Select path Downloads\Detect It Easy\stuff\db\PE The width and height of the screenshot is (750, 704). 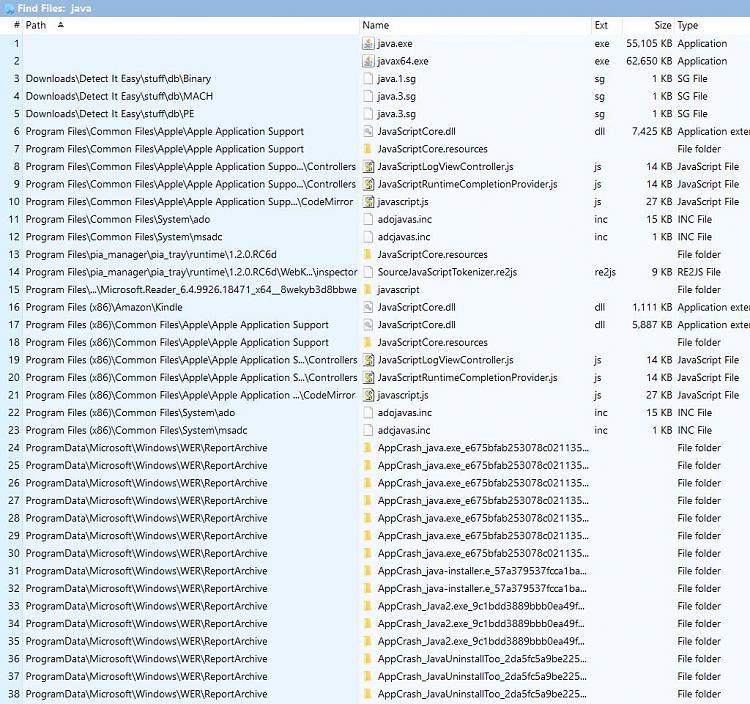coord(110,114)
